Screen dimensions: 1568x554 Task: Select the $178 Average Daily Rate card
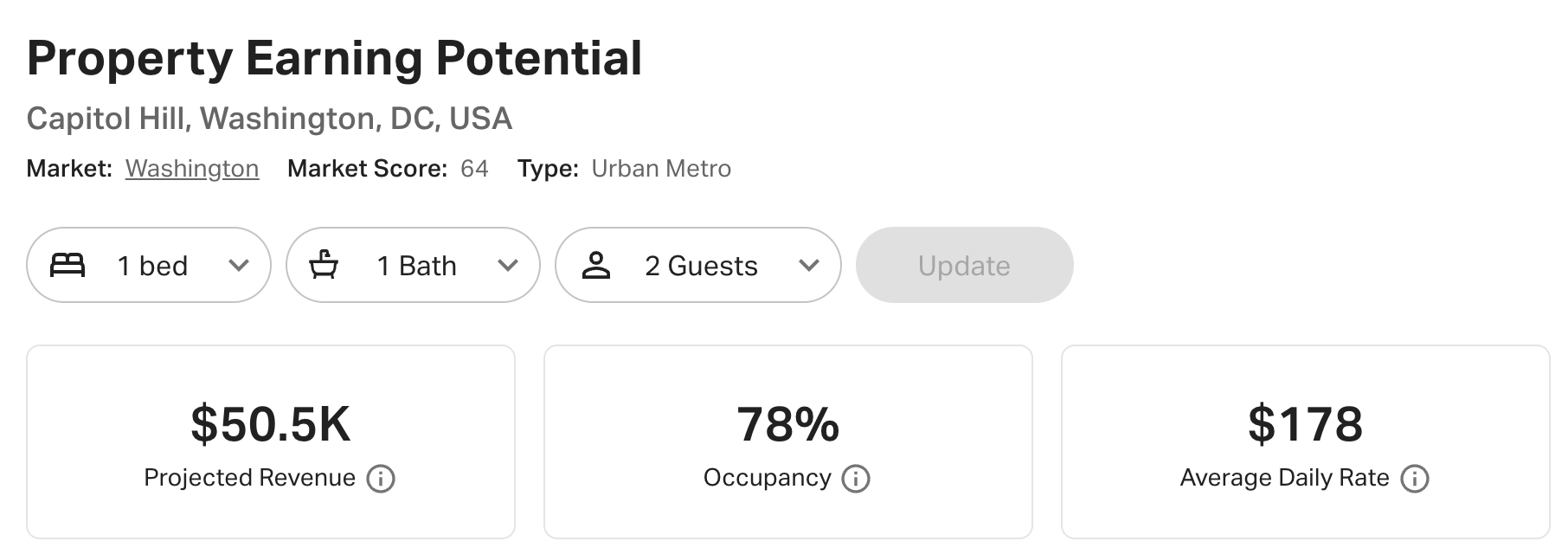(1306, 442)
